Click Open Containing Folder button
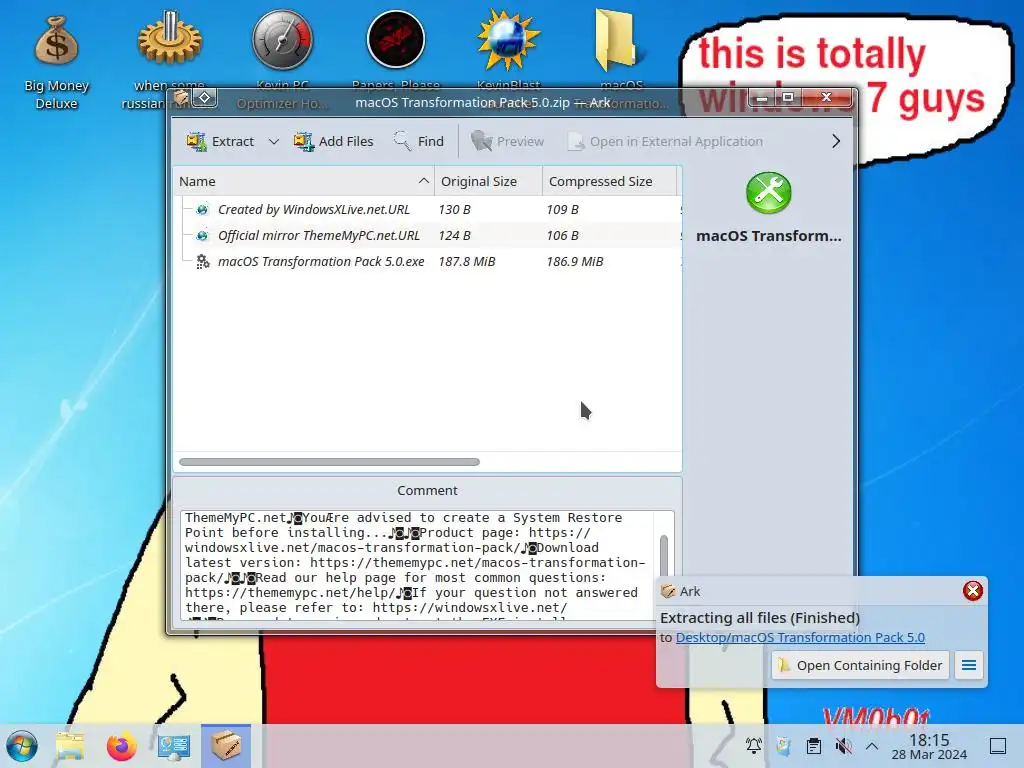1024x768 pixels. coord(859,665)
